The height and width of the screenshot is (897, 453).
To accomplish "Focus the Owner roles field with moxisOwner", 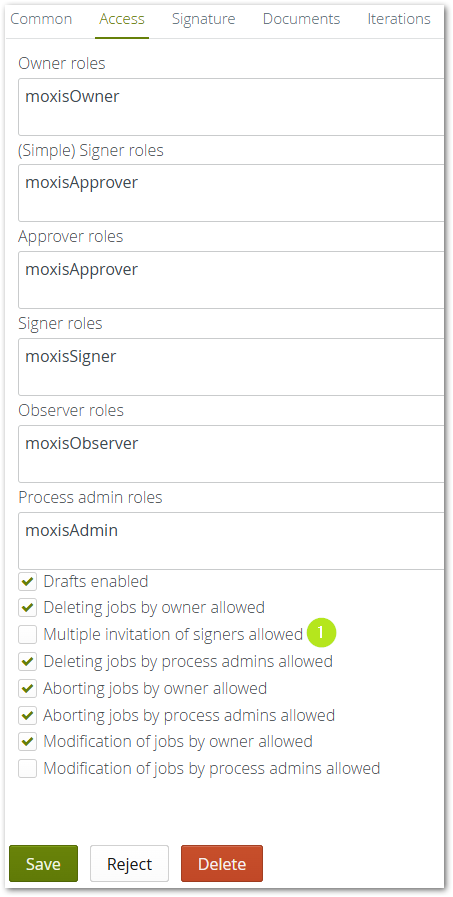I will 231,107.
